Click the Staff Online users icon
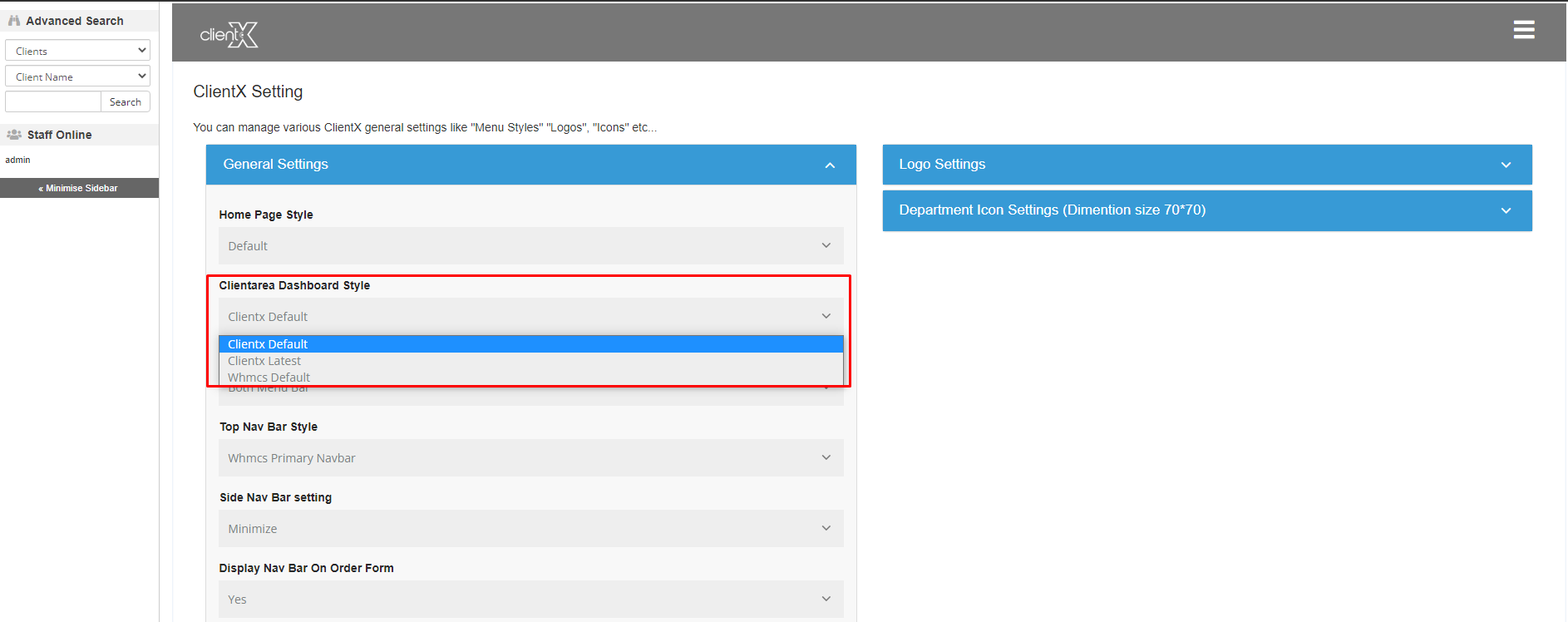The height and width of the screenshot is (622, 1568). (14, 135)
